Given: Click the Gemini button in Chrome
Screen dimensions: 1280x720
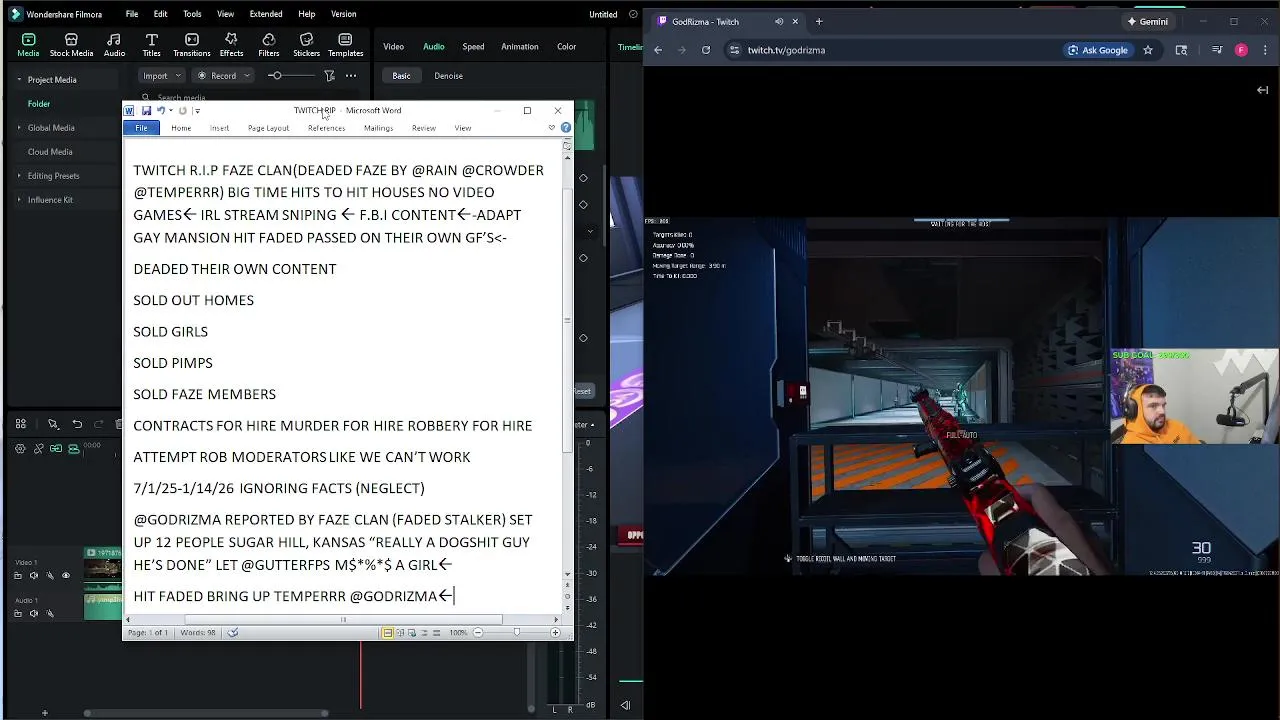Looking at the screenshot, I should click(1146, 21).
